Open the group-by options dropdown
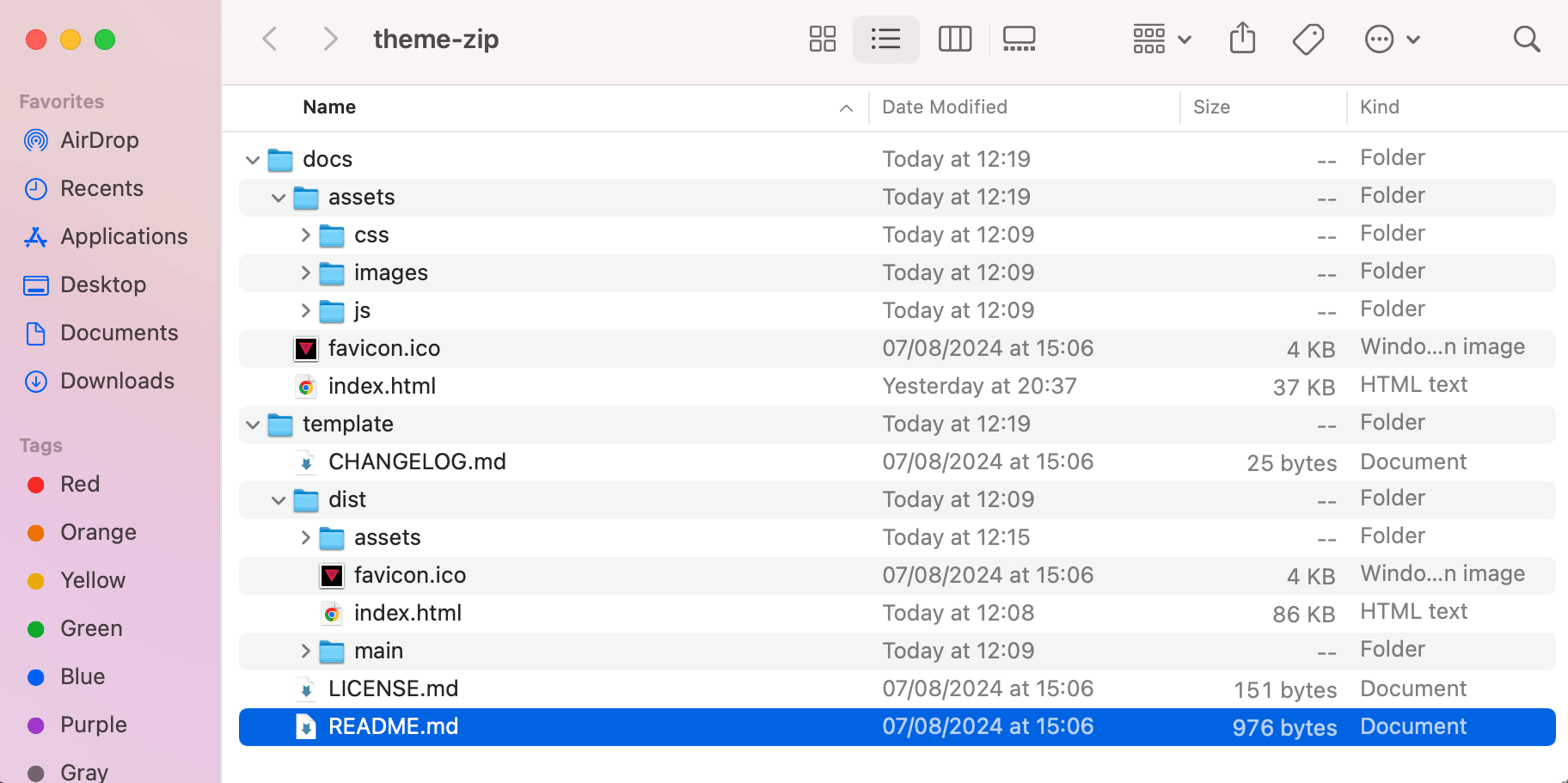1568x783 pixels. [x=1161, y=40]
